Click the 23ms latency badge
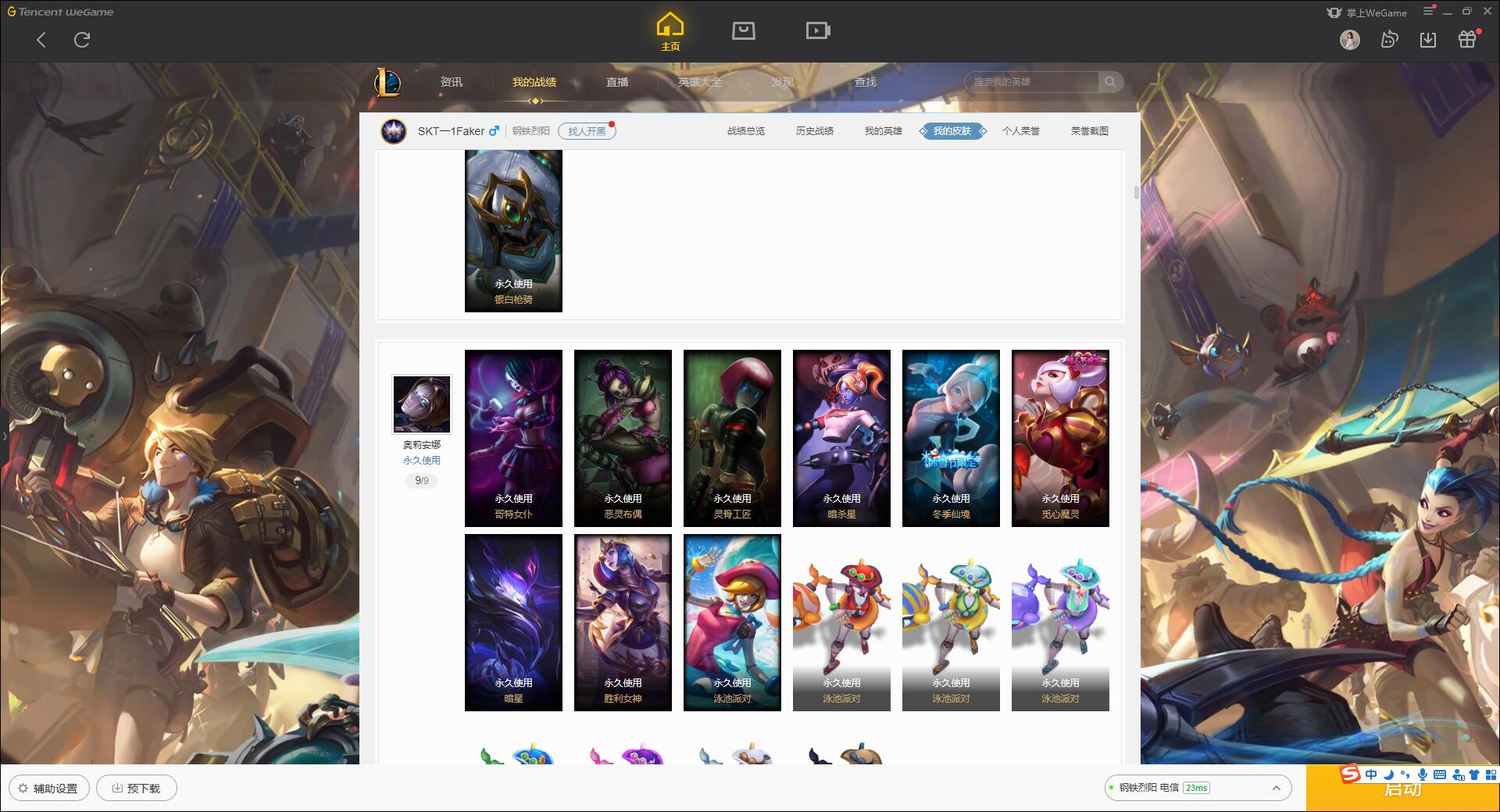The image size is (1500, 812). 1196,788
